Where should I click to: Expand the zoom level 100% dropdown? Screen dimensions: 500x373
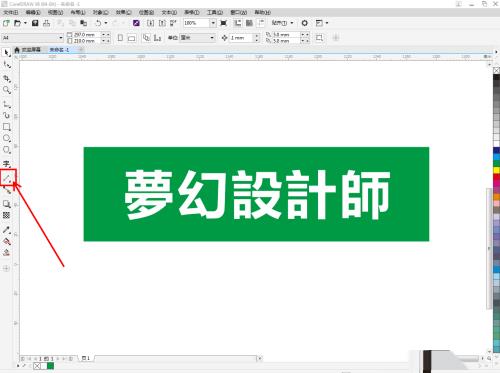coord(213,23)
